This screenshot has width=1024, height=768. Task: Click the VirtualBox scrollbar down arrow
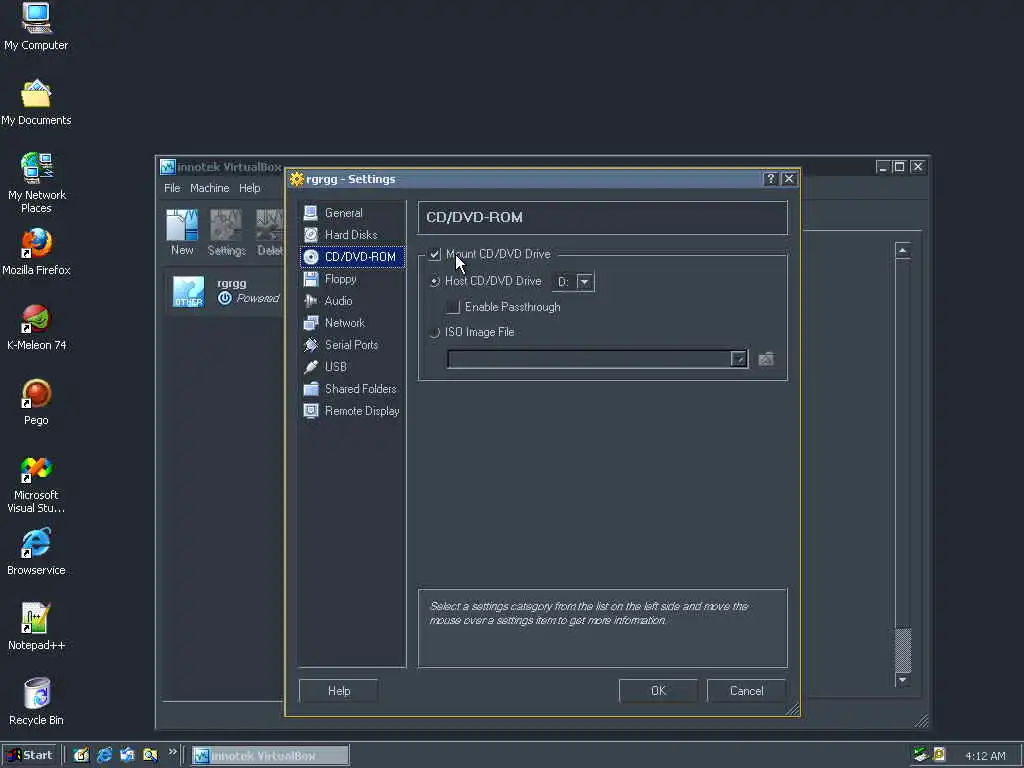point(903,680)
